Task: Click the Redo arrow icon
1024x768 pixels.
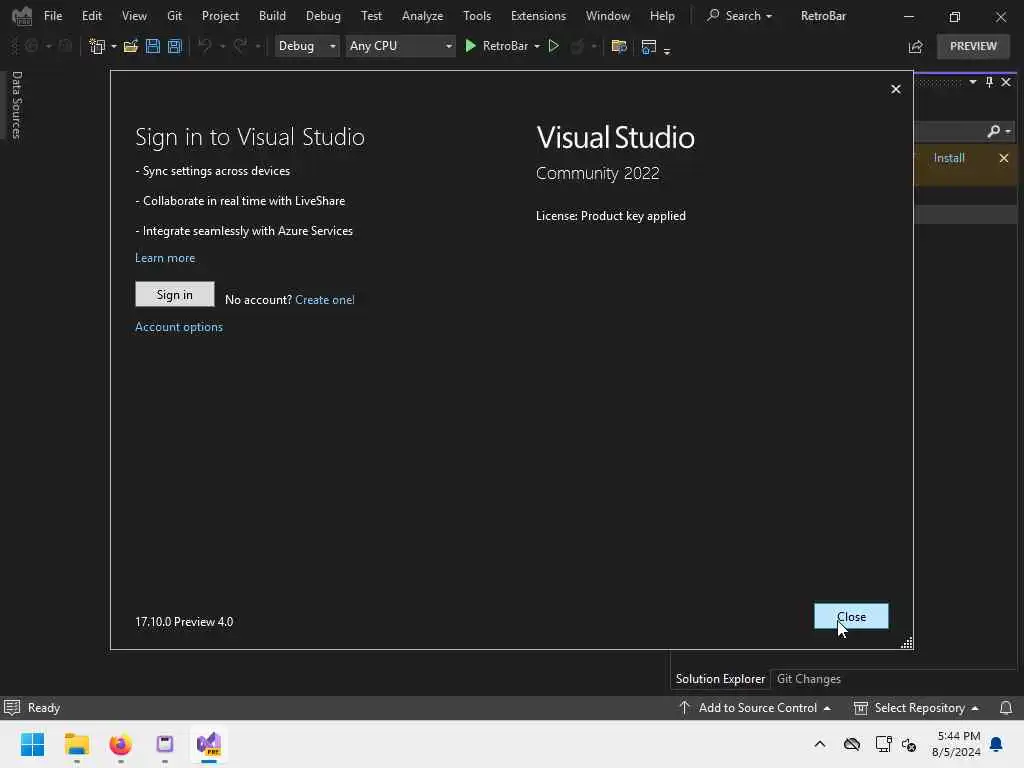Action: tap(240, 46)
